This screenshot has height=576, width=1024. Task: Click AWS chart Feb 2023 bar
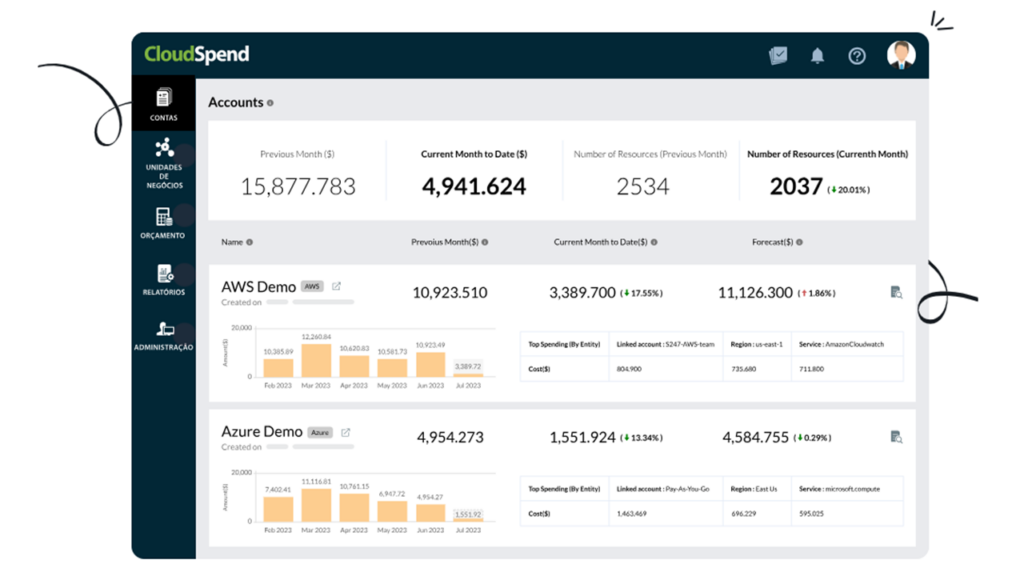click(278, 368)
